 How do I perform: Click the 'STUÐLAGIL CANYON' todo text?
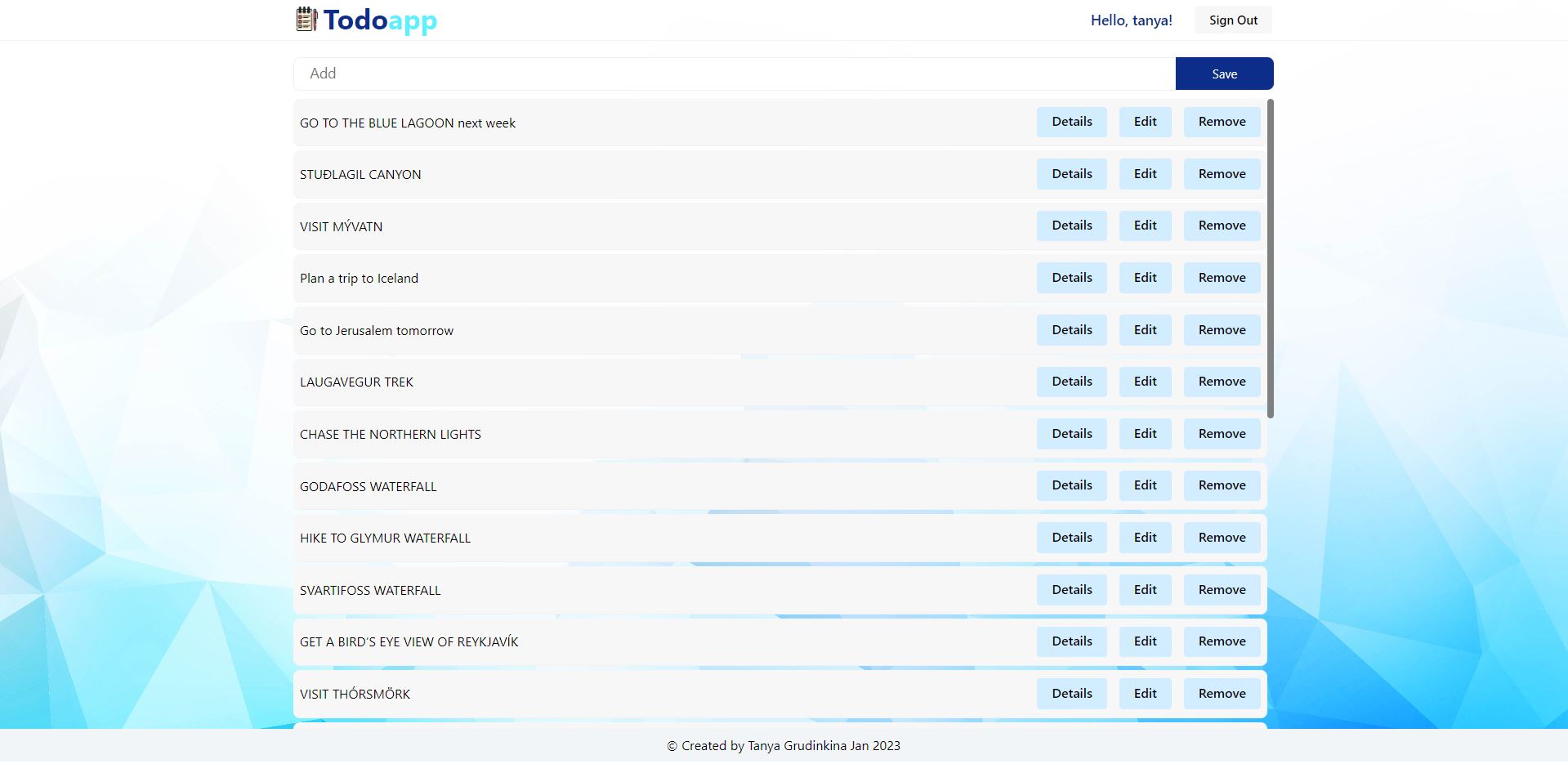[x=360, y=175]
